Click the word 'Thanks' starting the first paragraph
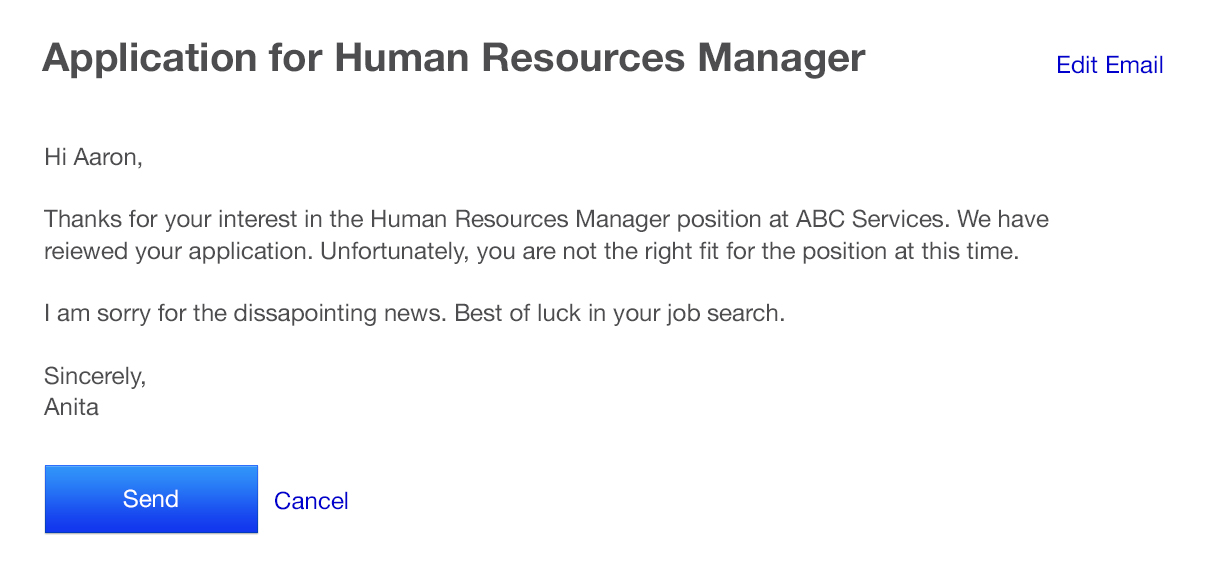This screenshot has height=575, width=1208. pos(79,219)
